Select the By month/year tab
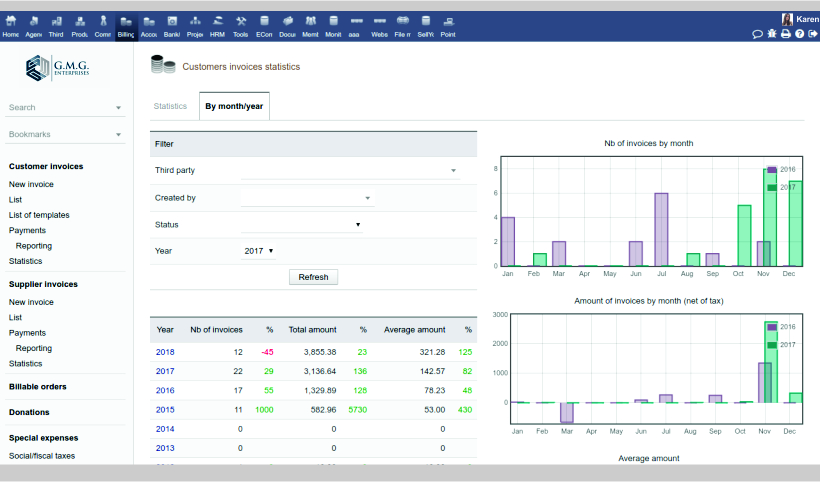 click(x=234, y=106)
